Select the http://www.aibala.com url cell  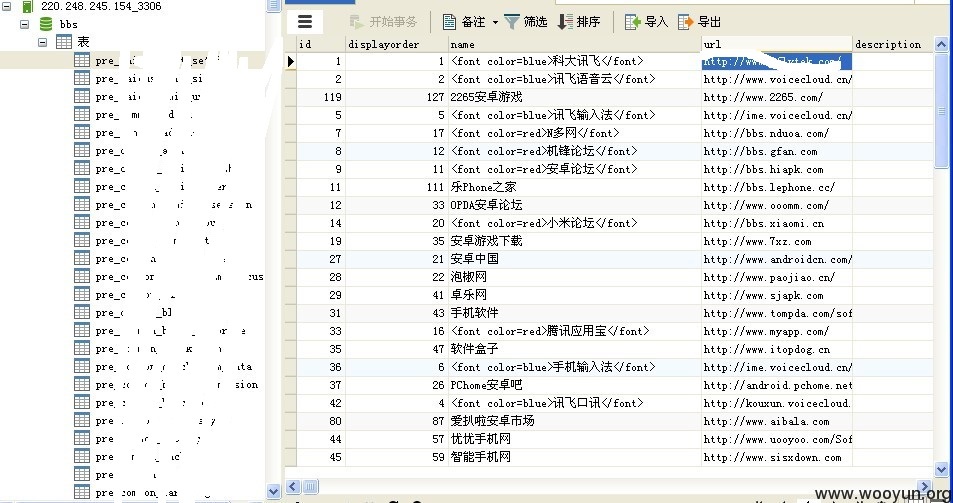click(777, 421)
